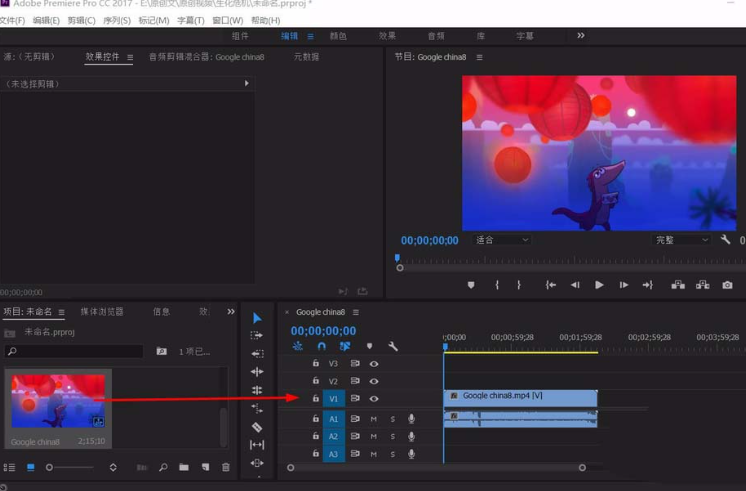Screen dimensions: 746x491
Task: Switch project panel to list view
Action: point(10,467)
